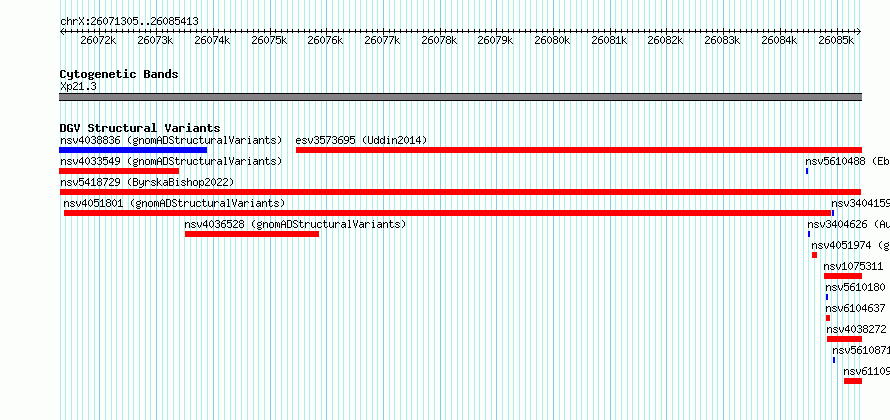Click the 26078k ruler tick label
This screenshot has width=890, height=420.
point(439,40)
